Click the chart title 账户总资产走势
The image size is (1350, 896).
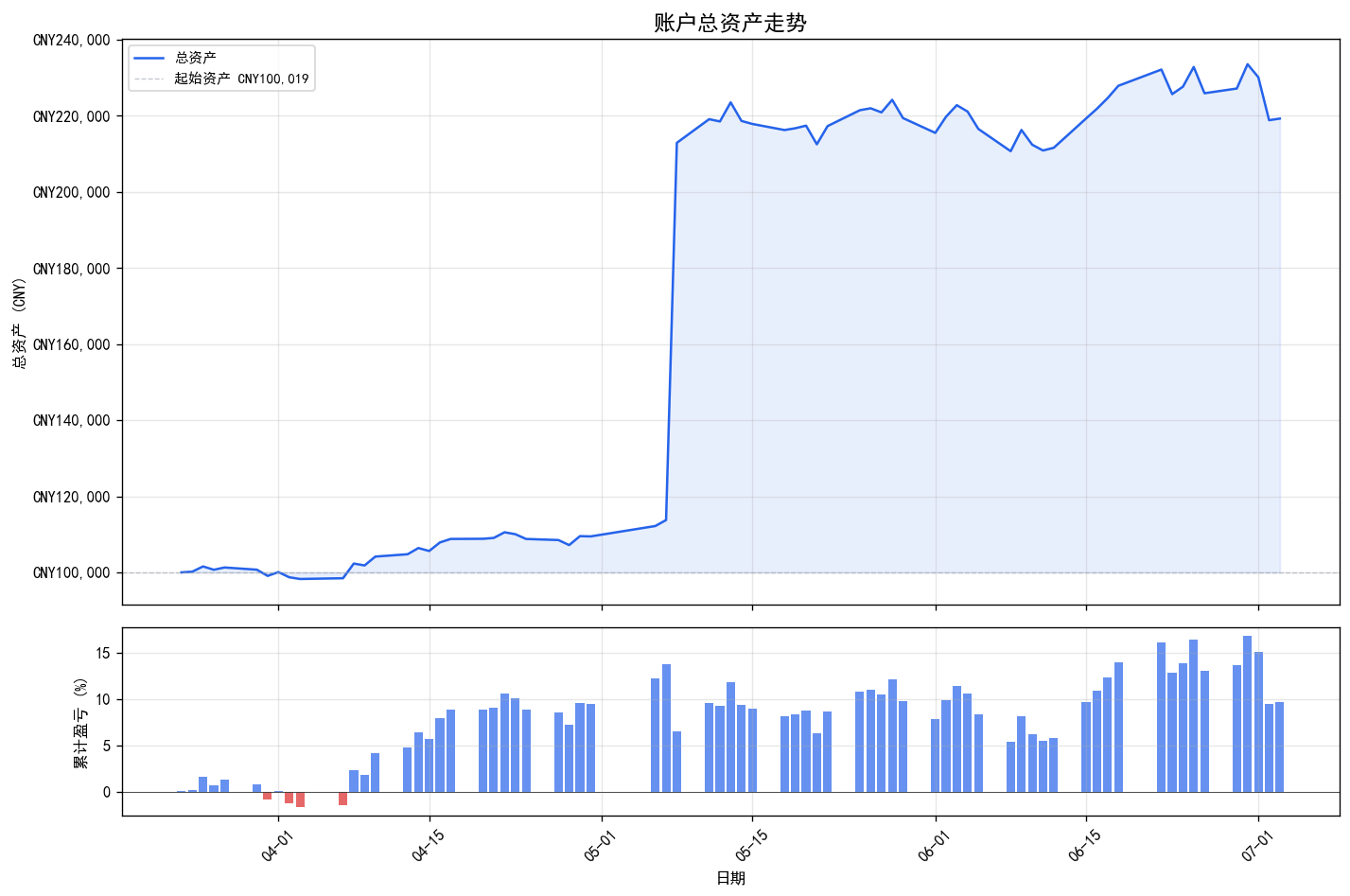729,23
